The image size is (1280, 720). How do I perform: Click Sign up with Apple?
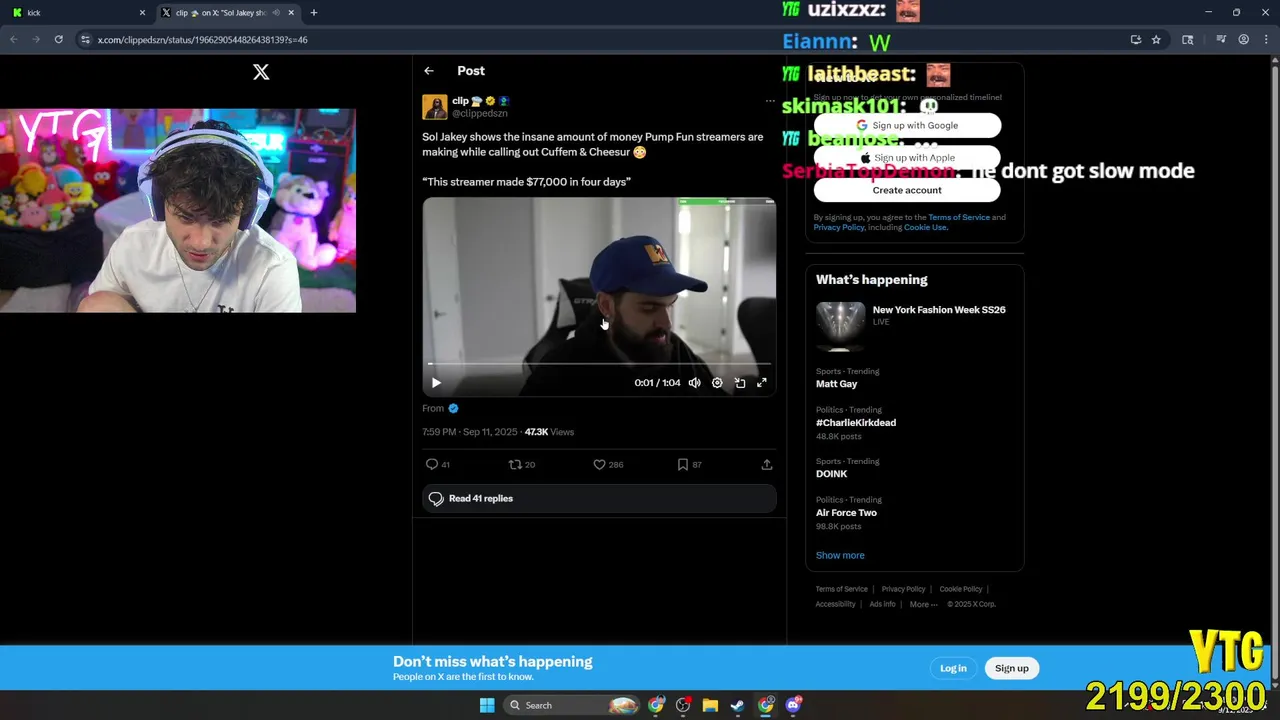pos(907,158)
